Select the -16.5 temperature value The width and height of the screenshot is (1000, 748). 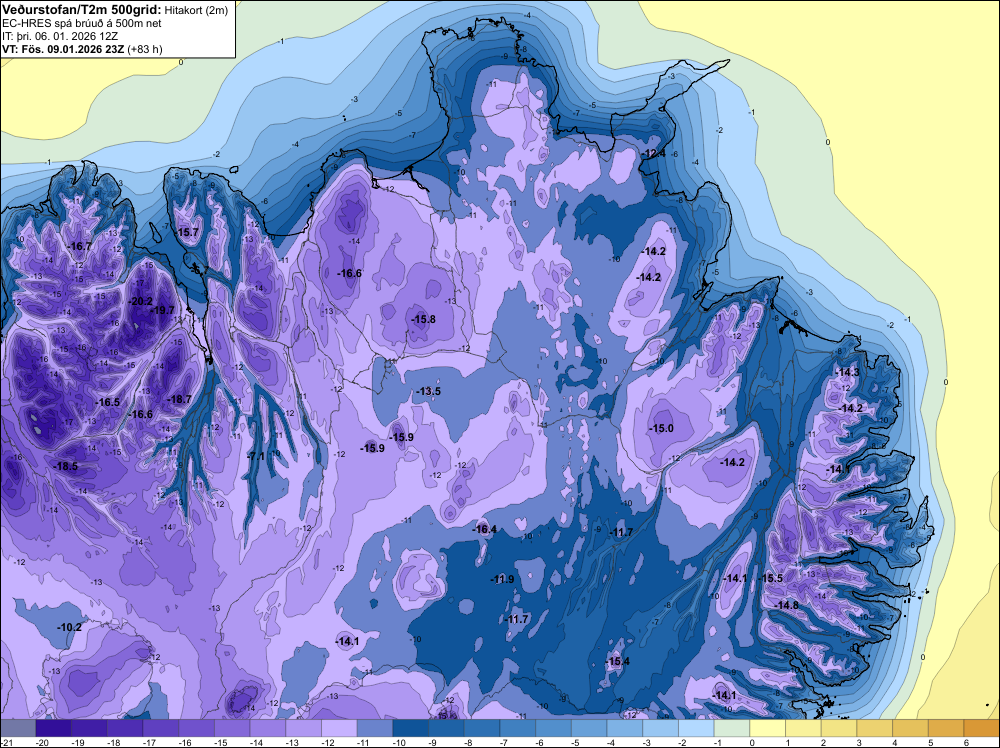click(108, 402)
